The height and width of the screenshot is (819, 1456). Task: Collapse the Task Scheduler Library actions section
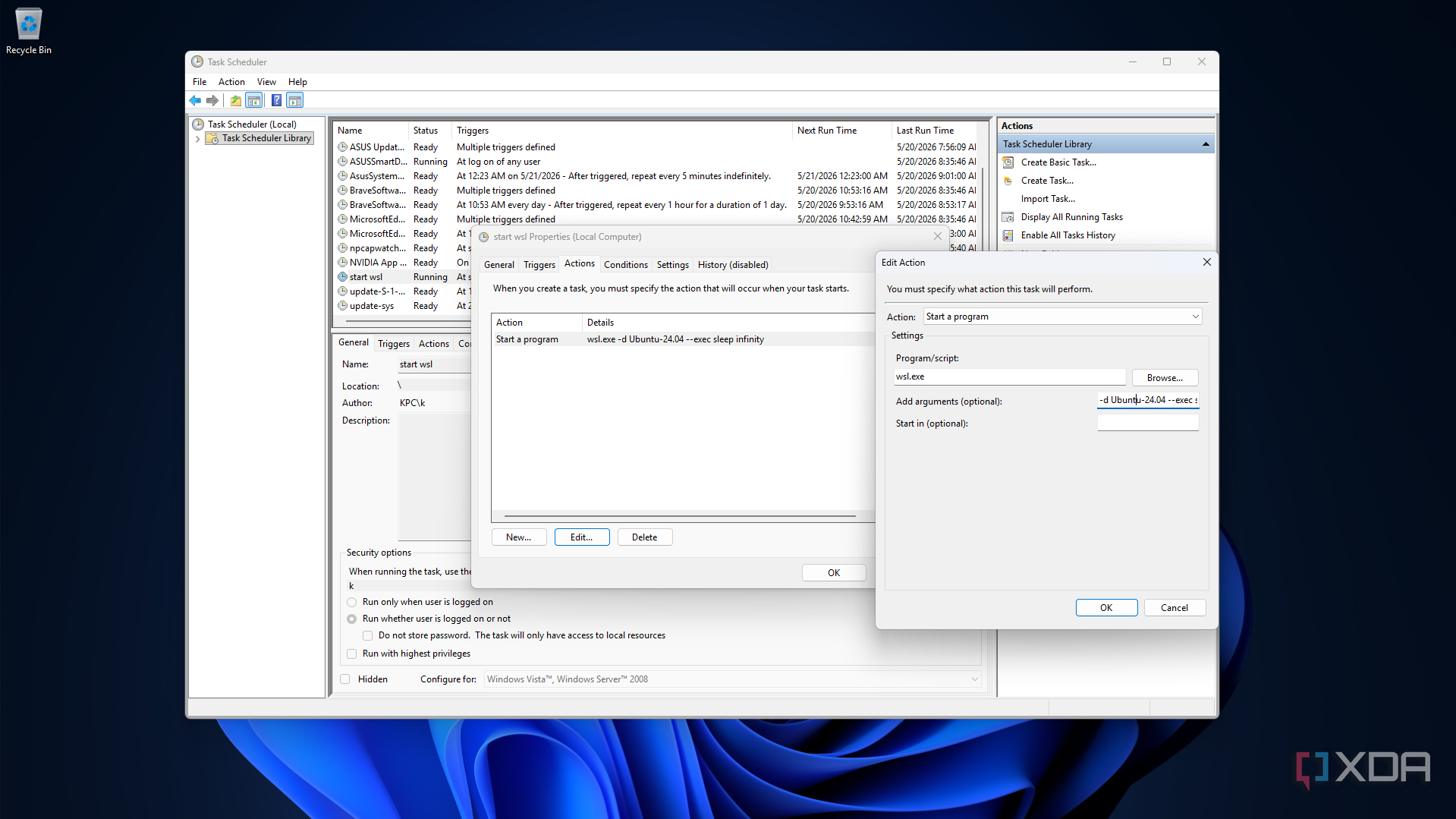click(x=1205, y=144)
